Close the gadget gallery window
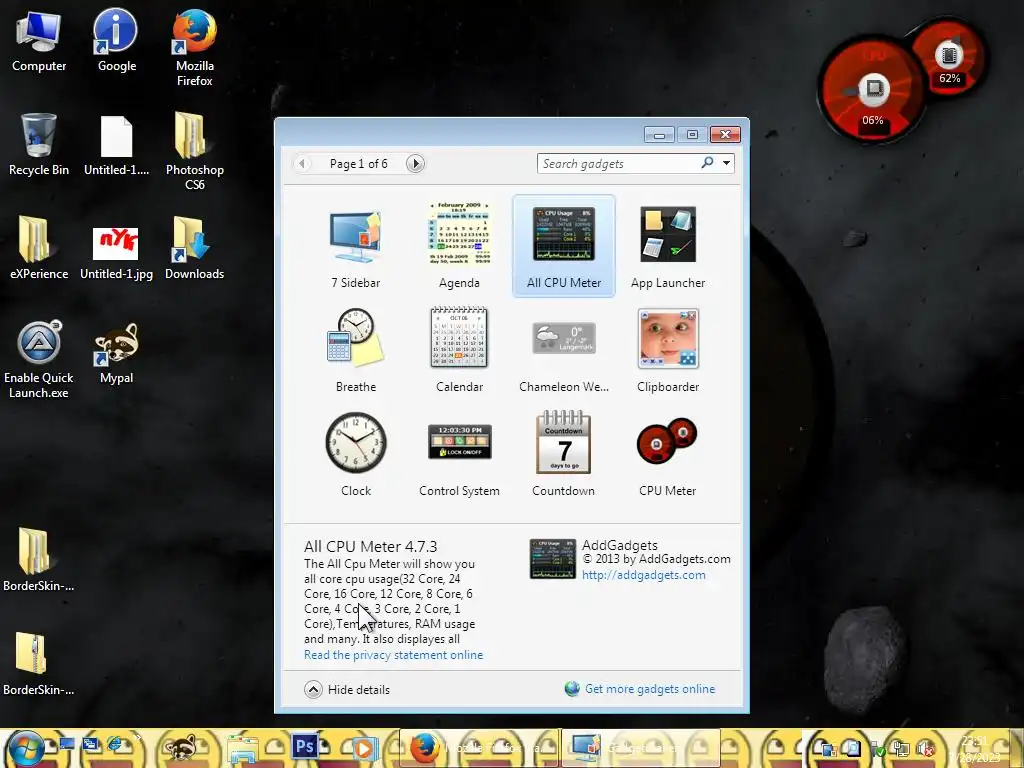This screenshot has width=1024, height=768. tap(725, 135)
